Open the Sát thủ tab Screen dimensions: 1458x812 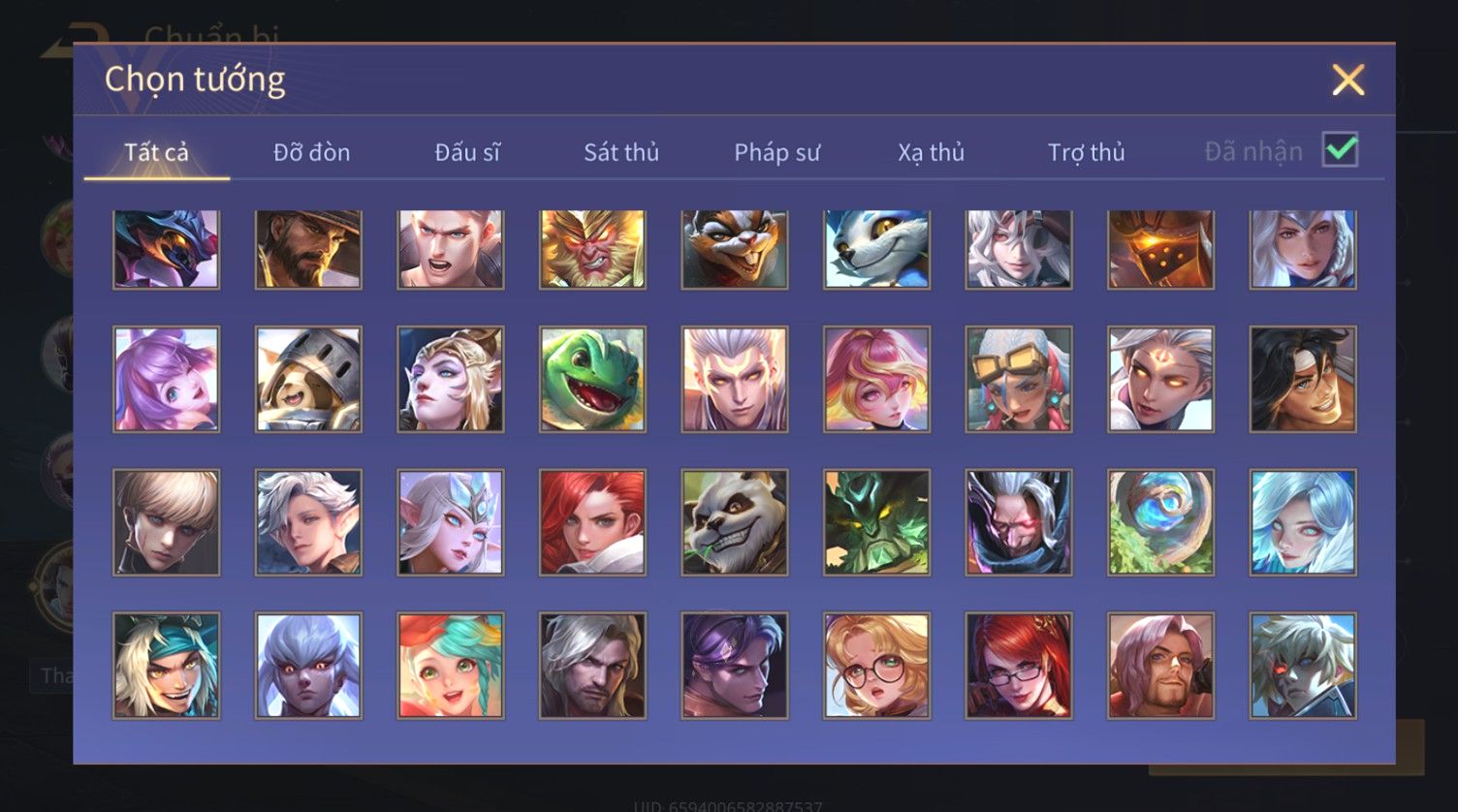pyautogui.click(x=621, y=152)
